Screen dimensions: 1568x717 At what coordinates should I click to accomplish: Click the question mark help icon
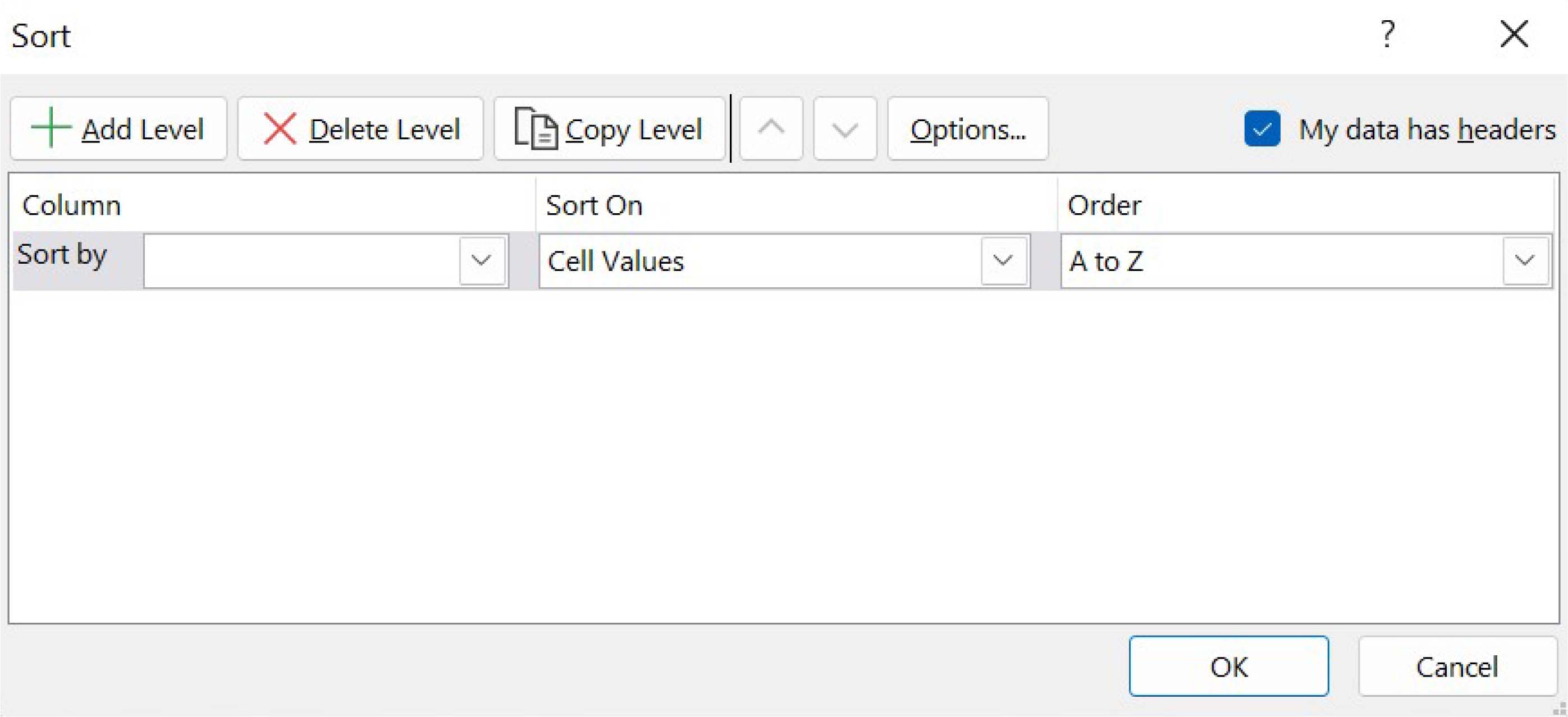click(x=1387, y=34)
